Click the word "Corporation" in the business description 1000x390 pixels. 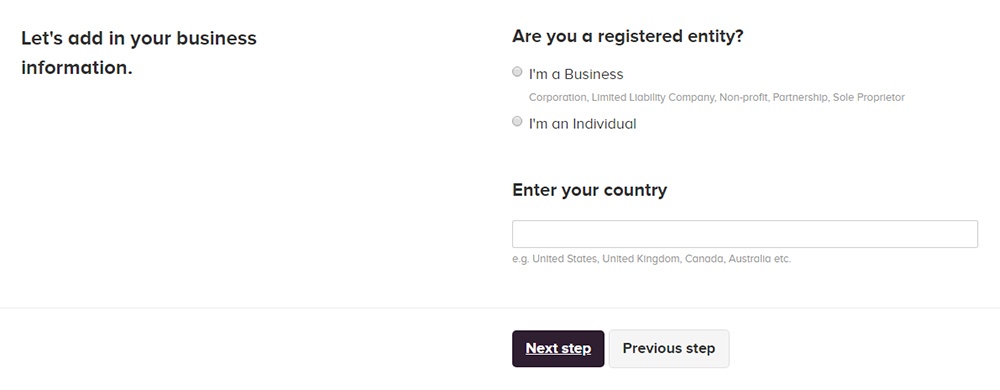[x=557, y=98]
